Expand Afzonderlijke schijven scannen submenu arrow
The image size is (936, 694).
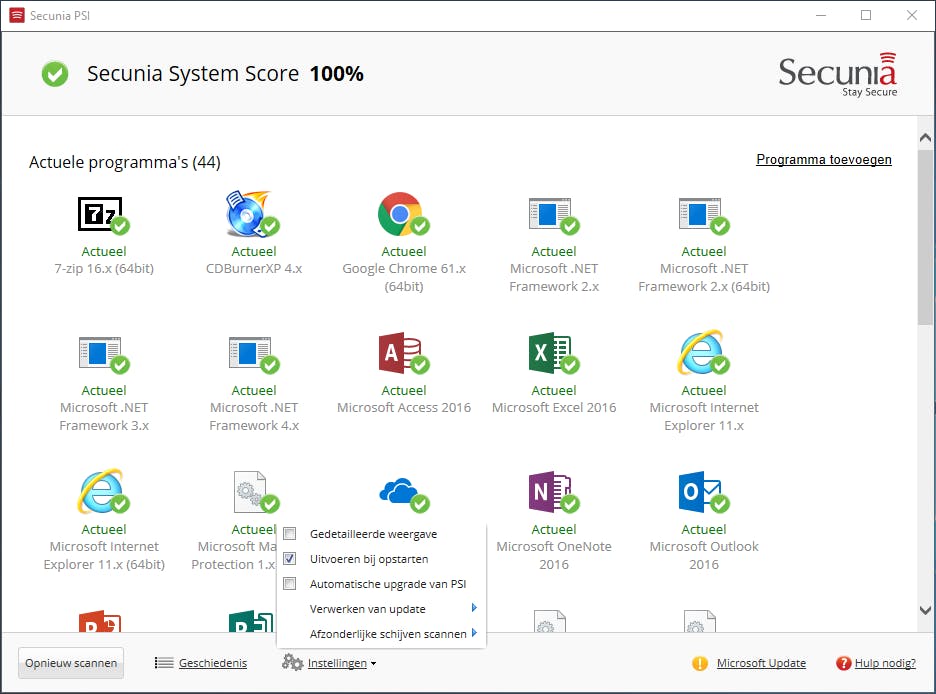474,633
